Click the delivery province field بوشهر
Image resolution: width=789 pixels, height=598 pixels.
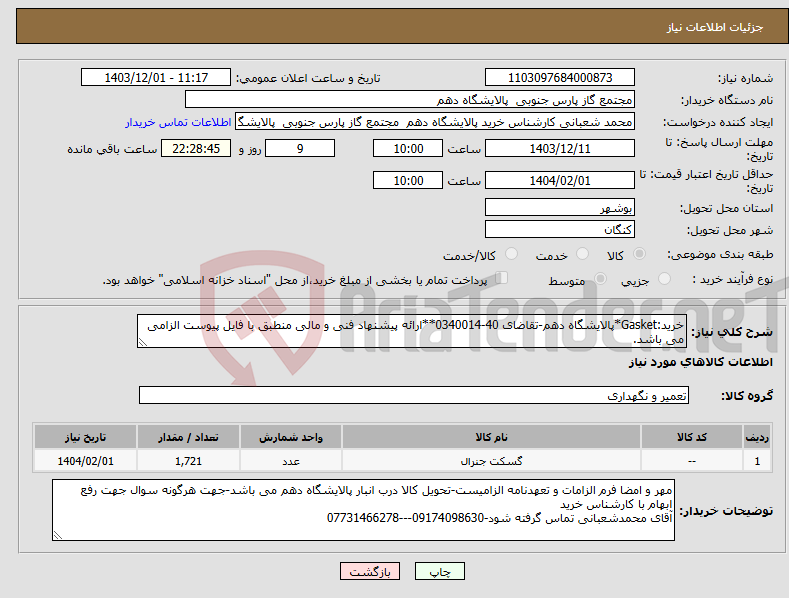pos(560,207)
